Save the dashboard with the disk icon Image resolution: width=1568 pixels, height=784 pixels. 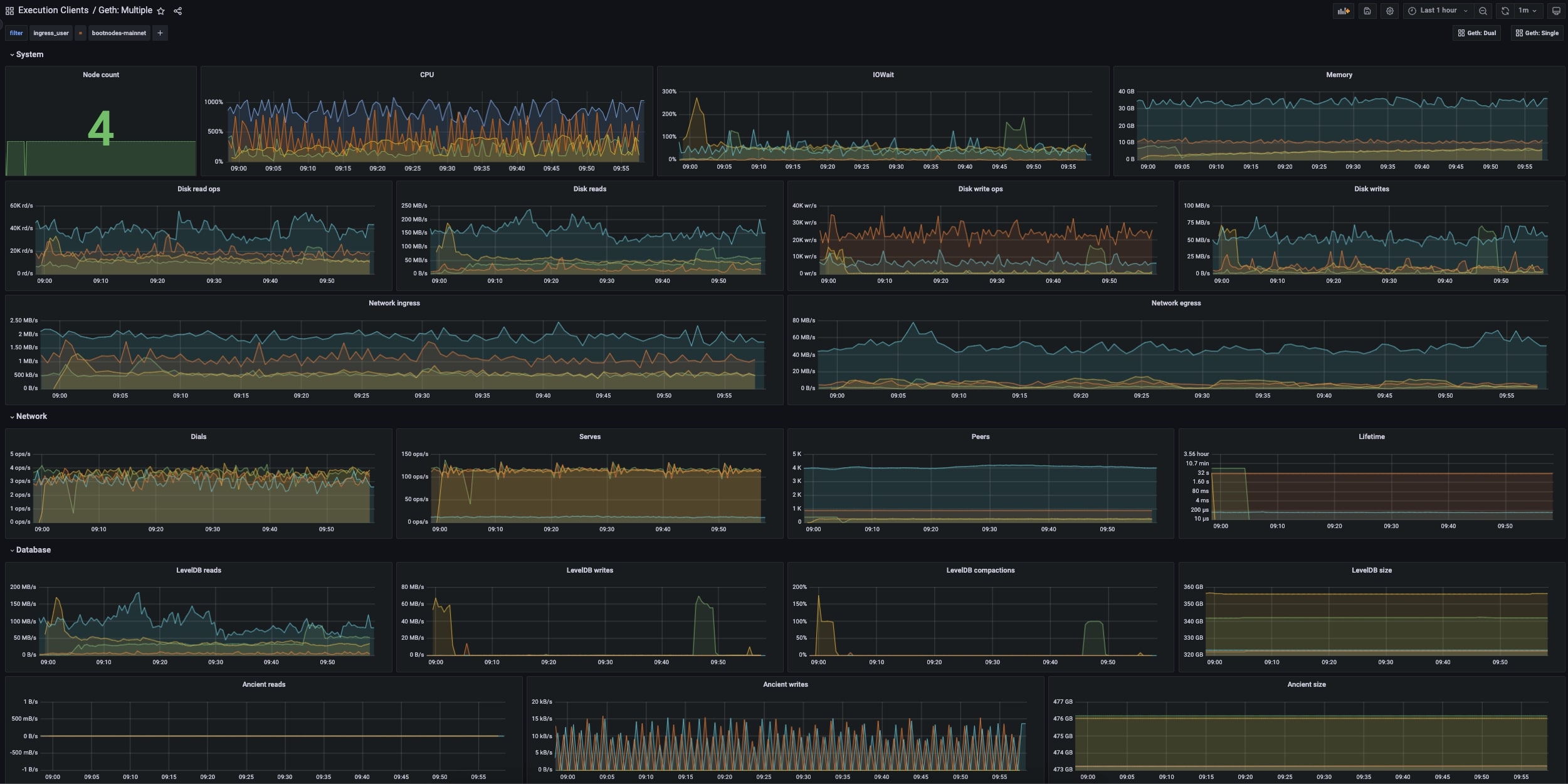click(1367, 11)
